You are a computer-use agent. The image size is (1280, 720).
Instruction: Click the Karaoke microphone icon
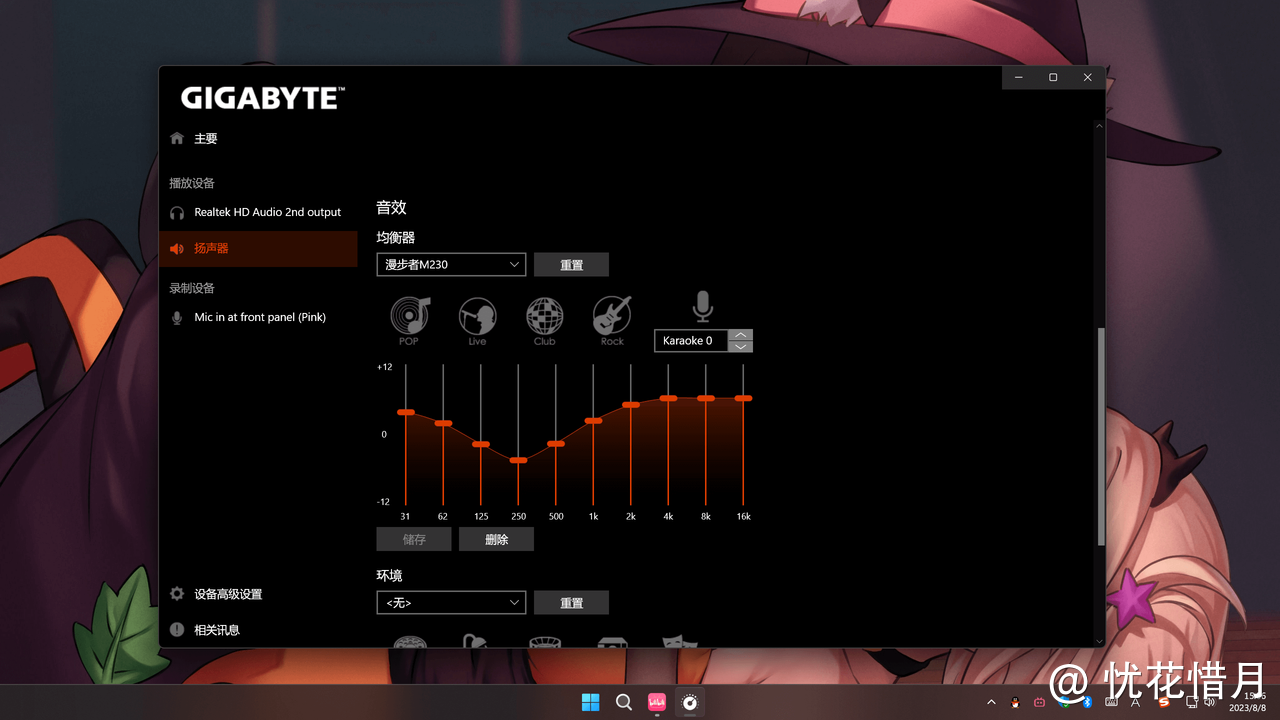coord(703,307)
